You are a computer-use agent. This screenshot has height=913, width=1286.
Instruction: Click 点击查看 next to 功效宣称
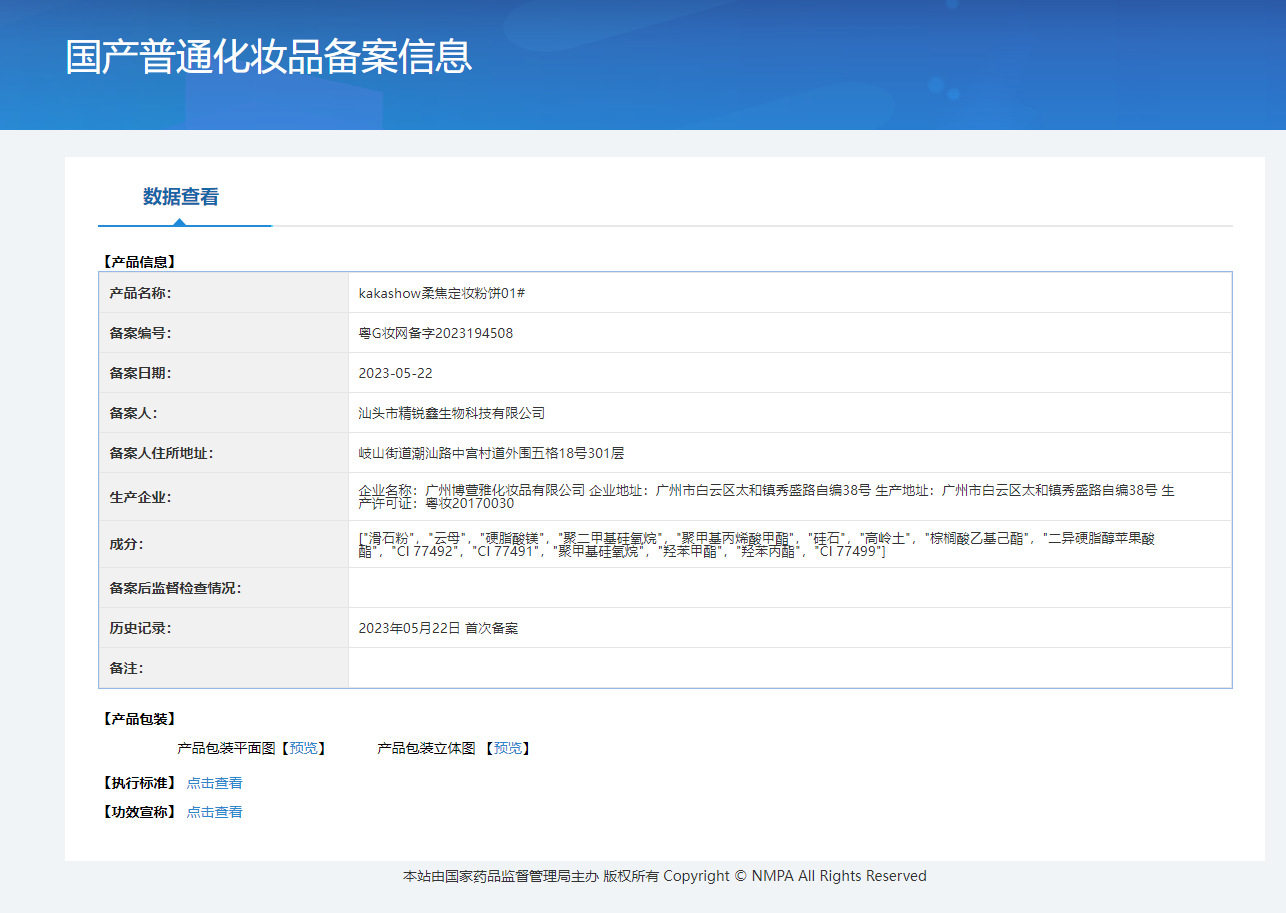(214, 812)
